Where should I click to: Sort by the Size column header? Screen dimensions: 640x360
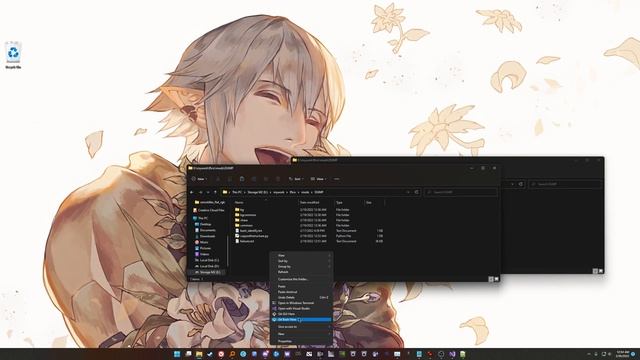click(x=375, y=202)
